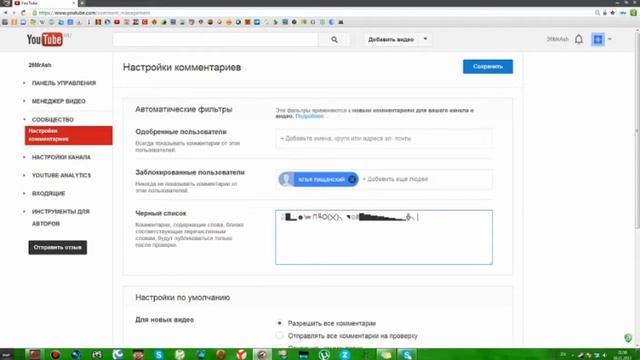
Task: Click the search magnifier button
Action: click(334, 40)
